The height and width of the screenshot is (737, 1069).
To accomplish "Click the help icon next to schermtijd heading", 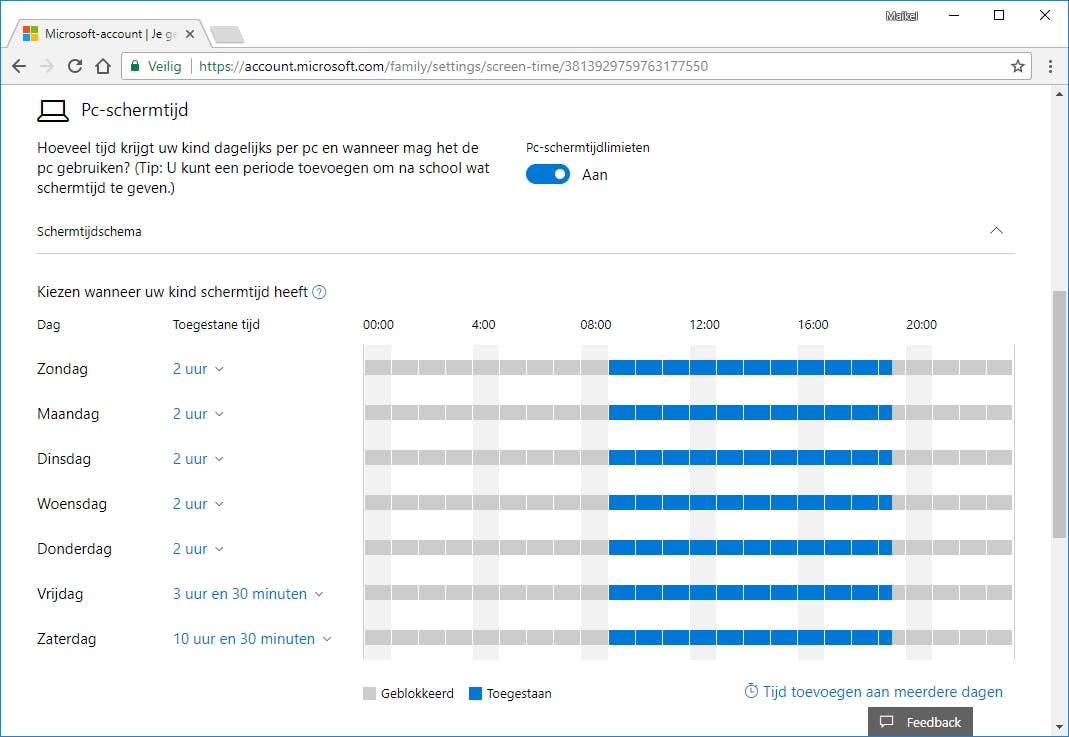I will pos(319,292).
